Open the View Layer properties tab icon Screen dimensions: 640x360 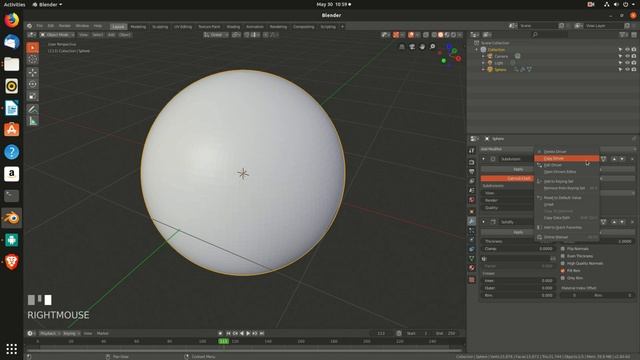471,181
